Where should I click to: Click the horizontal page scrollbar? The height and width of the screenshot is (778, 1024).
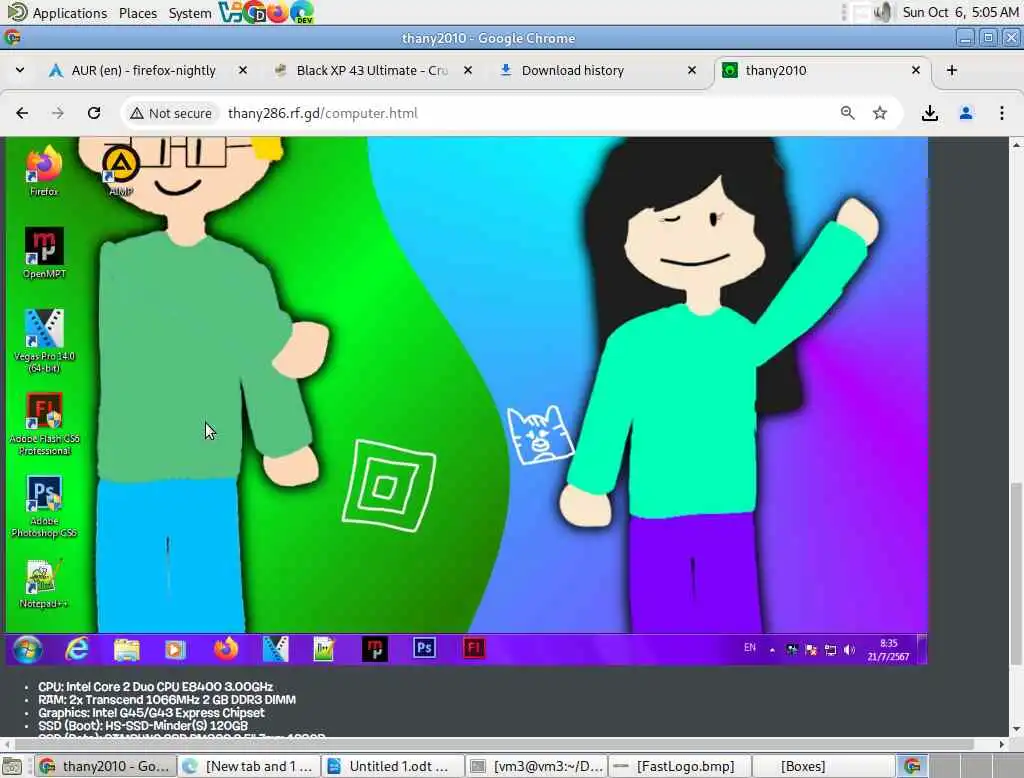click(x=493, y=744)
